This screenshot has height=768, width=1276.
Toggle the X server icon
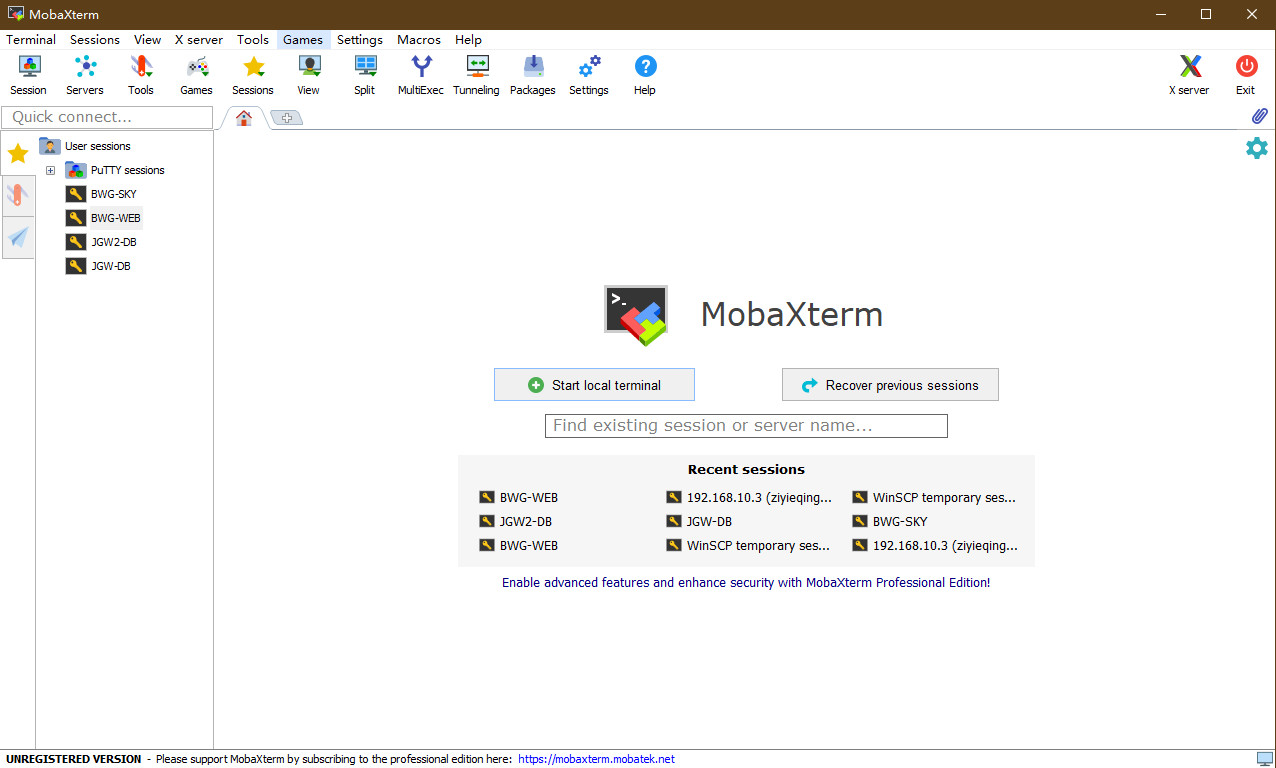click(x=1189, y=75)
